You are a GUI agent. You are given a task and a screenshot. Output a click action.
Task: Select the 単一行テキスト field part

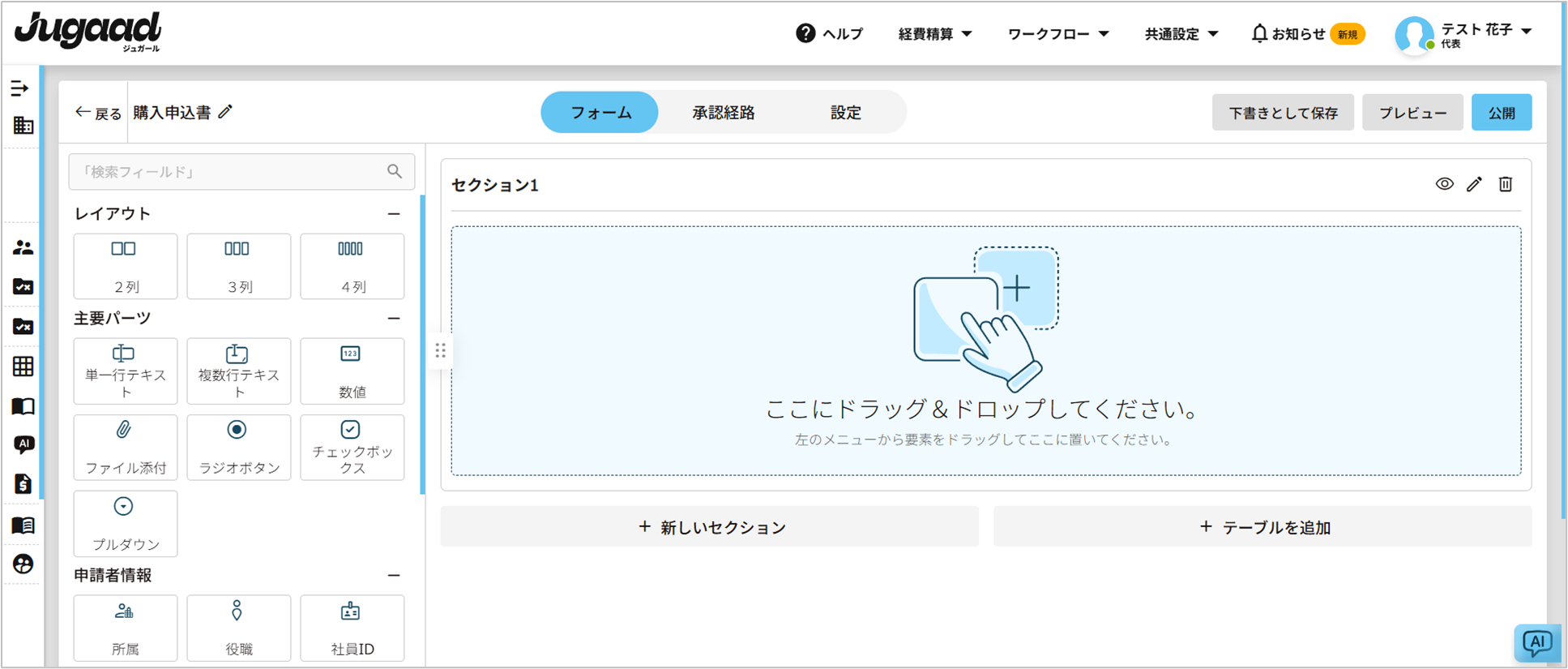126,371
